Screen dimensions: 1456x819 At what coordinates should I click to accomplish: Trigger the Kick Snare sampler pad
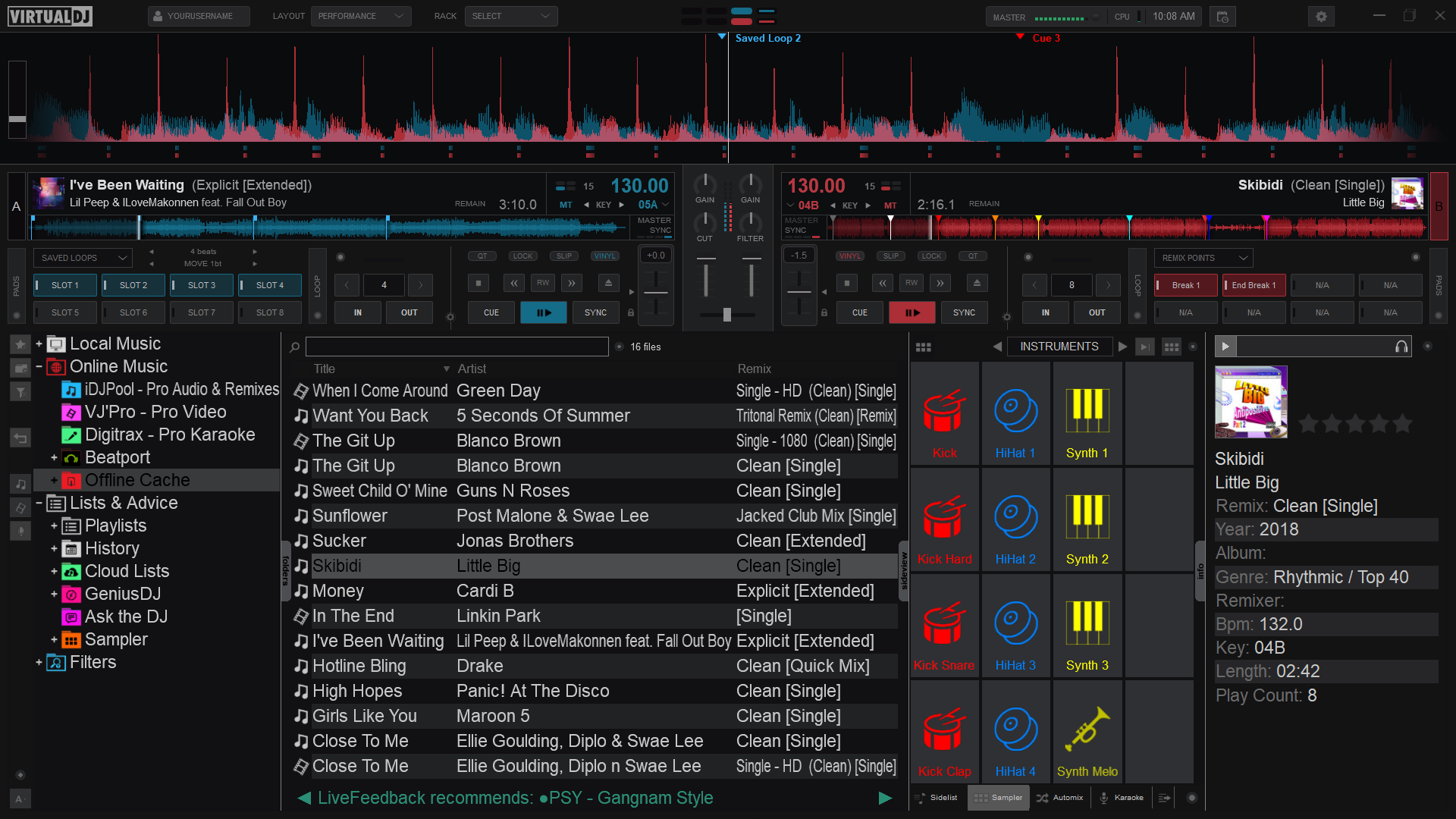944,626
